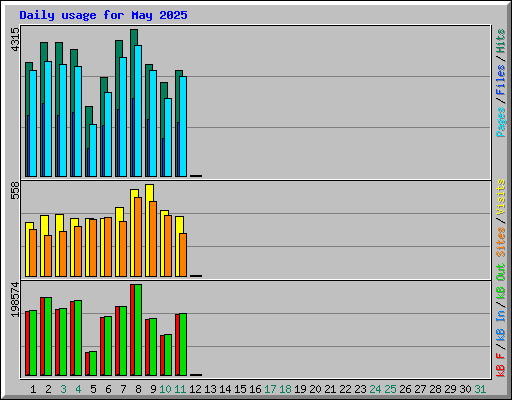Click the 198574 kB axis value
The height and width of the screenshot is (400, 512).
coord(15,299)
